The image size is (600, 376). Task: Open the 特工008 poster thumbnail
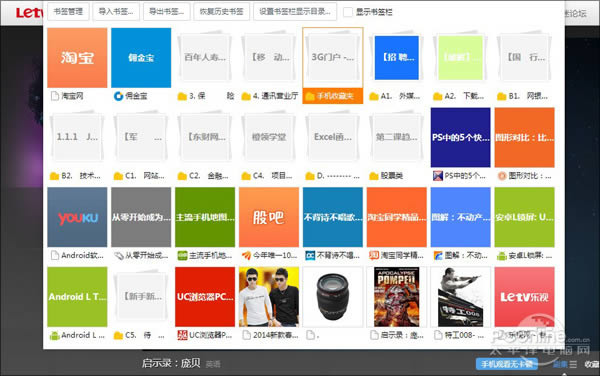click(x=461, y=297)
